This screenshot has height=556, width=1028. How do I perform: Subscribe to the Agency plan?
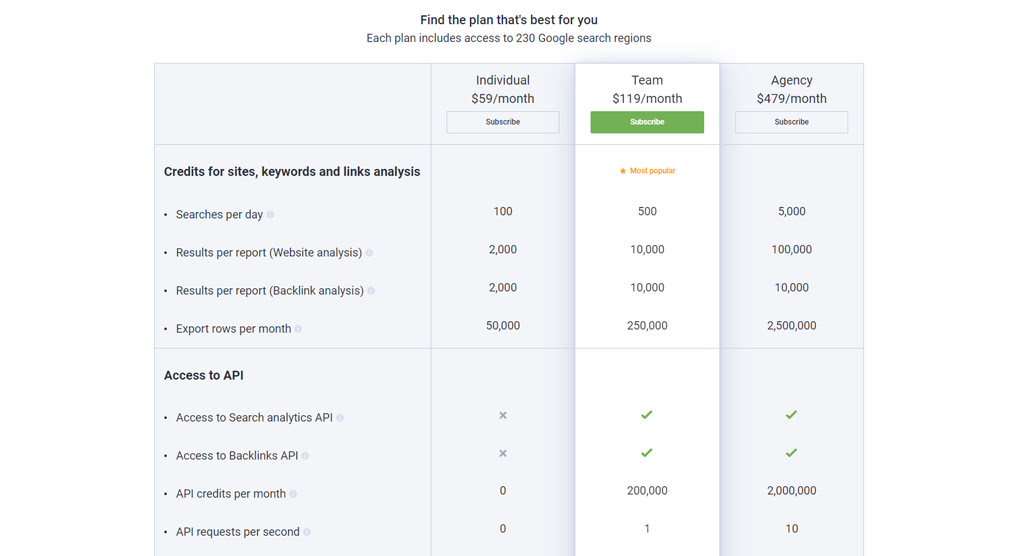(x=791, y=122)
